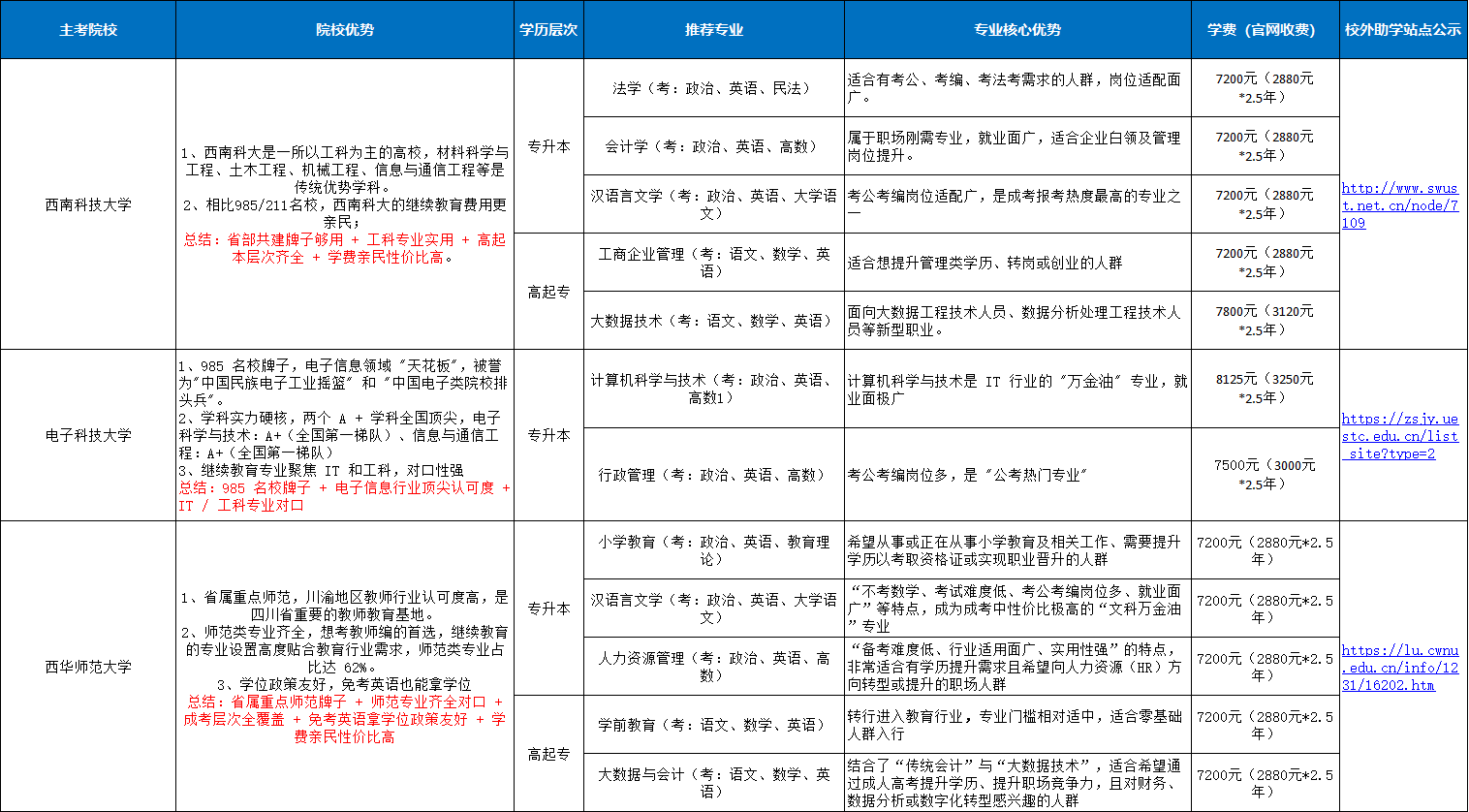The image size is (1469, 812).
Task: Select the 面向大数据工程技术人员 advantage cell
Action: click(1017, 321)
